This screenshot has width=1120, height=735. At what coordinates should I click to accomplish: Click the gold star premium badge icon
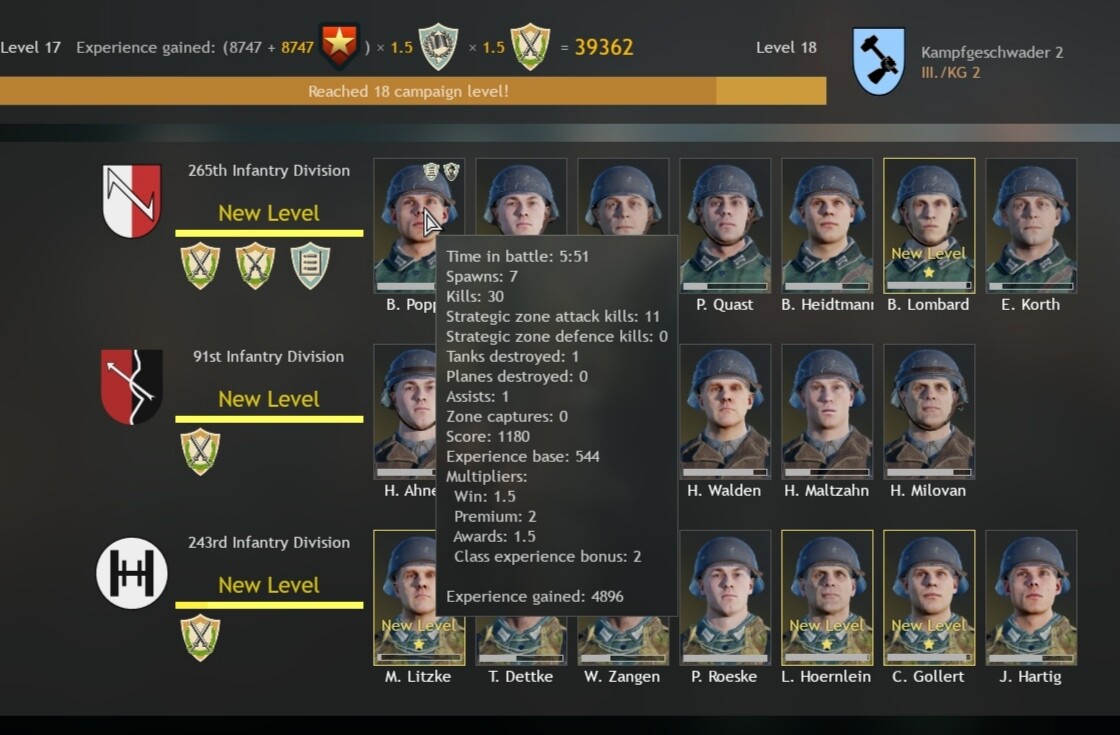click(339, 46)
